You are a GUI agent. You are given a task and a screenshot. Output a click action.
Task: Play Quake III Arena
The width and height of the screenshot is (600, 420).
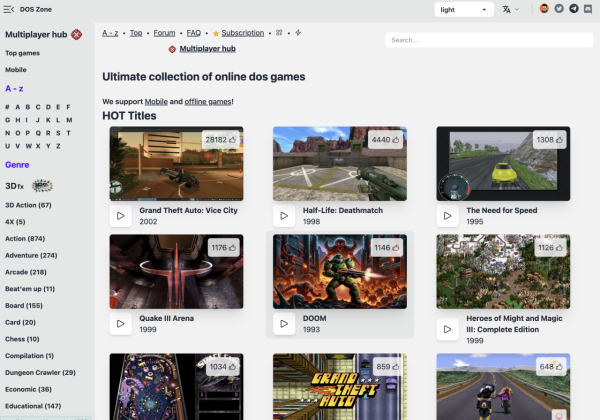click(121, 324)
